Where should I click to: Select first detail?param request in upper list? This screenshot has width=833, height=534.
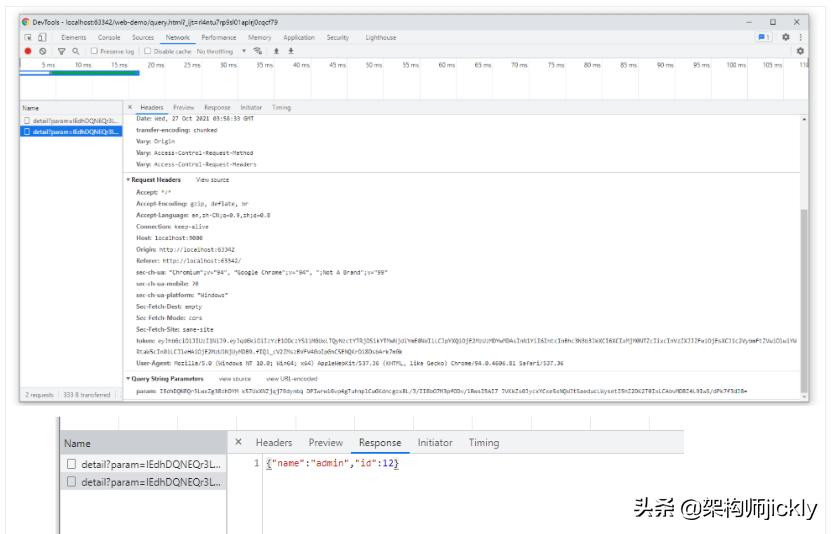[71, 121]
